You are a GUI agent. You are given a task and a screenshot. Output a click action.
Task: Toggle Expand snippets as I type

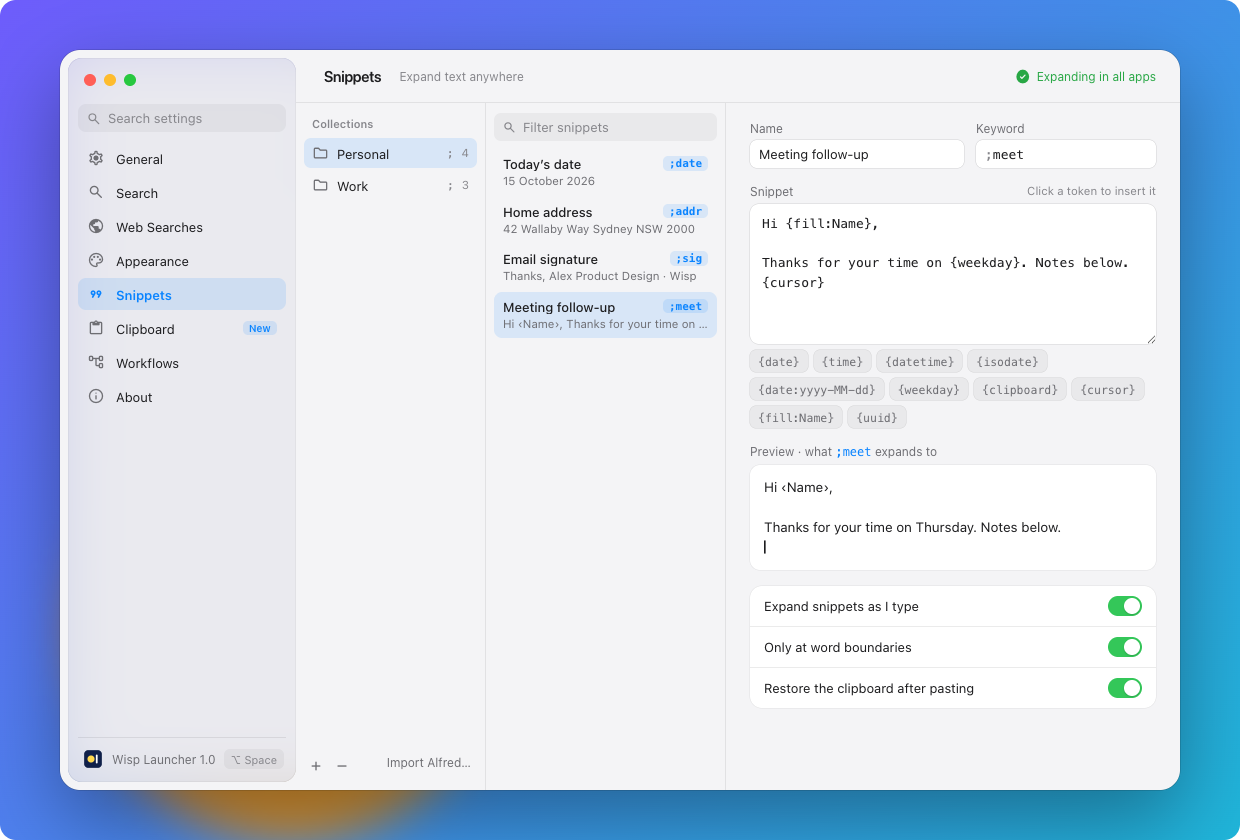[x=1124, y=606]
